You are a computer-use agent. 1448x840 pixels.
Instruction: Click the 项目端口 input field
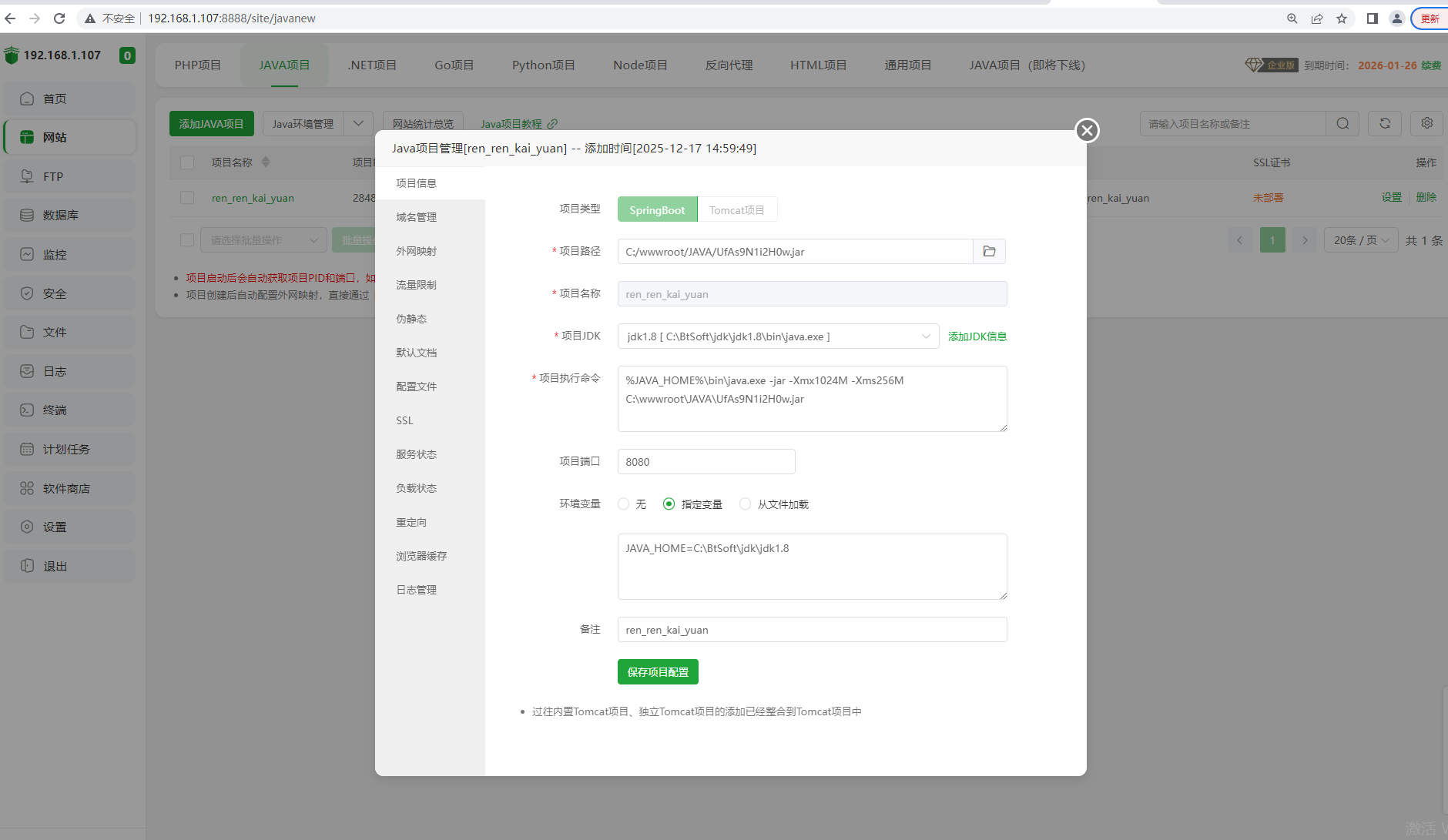(706, 462)
